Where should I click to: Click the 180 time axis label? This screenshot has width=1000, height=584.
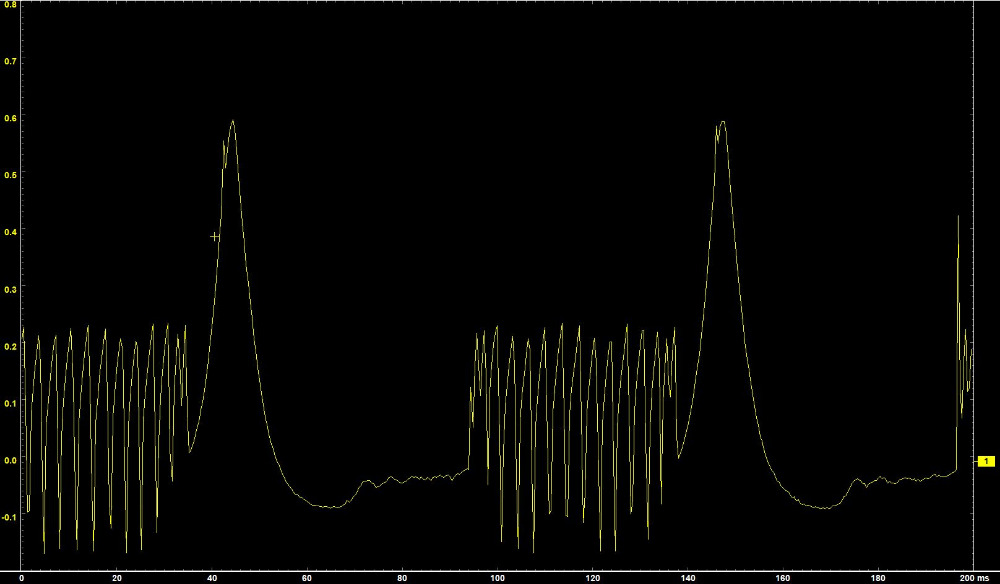(878, 578)
